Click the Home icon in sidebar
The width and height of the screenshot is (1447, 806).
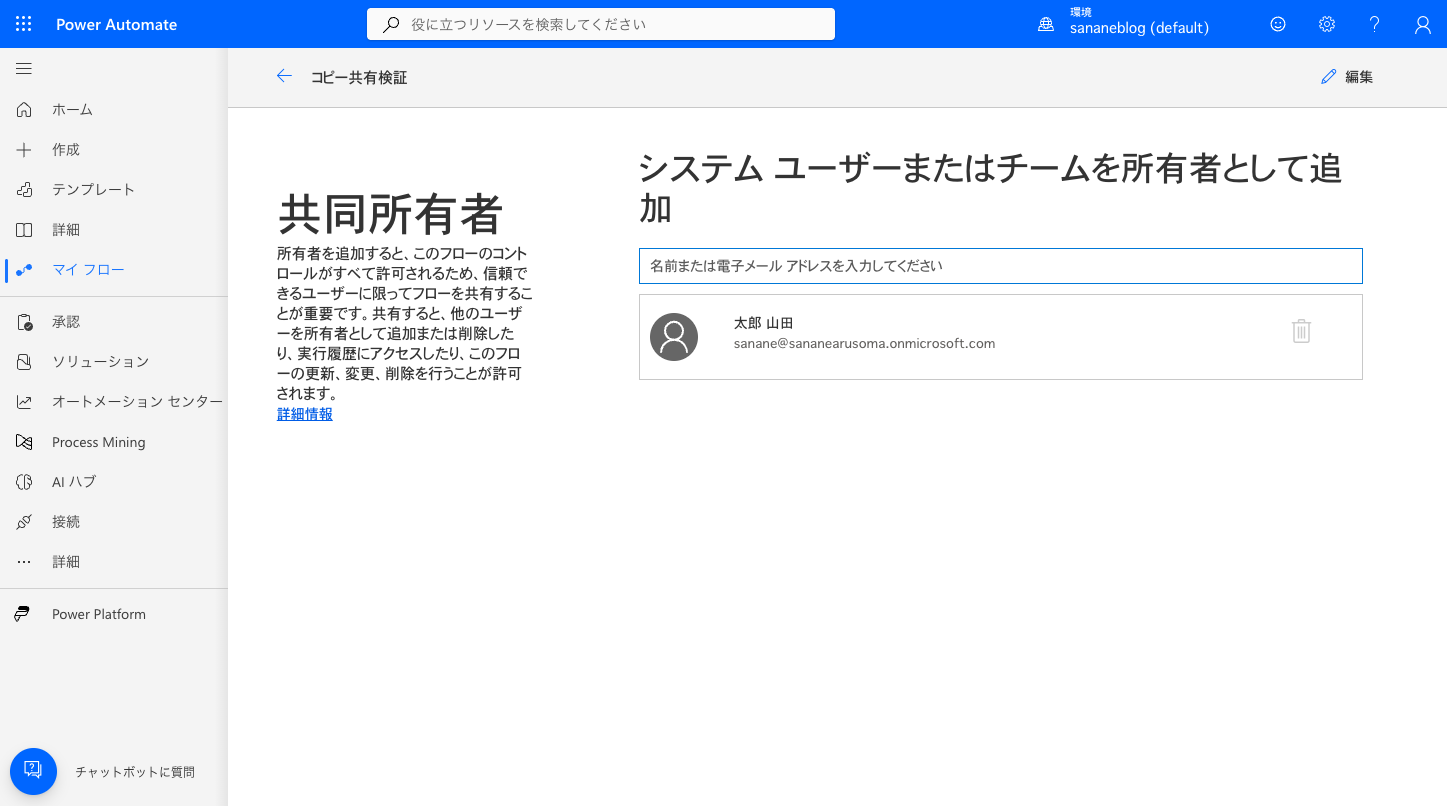(24, 109)
